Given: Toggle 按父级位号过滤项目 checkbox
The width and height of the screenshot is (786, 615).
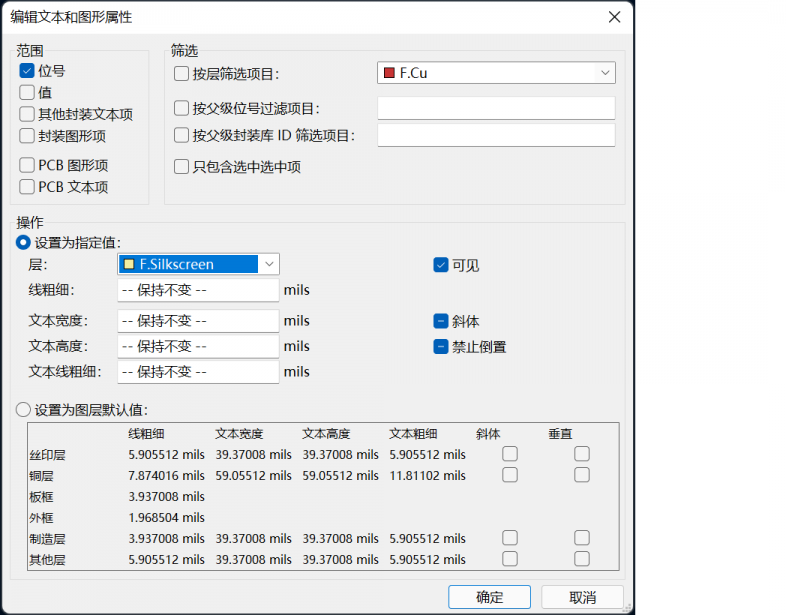Looking at the screenshot, I should click(181, 108).
